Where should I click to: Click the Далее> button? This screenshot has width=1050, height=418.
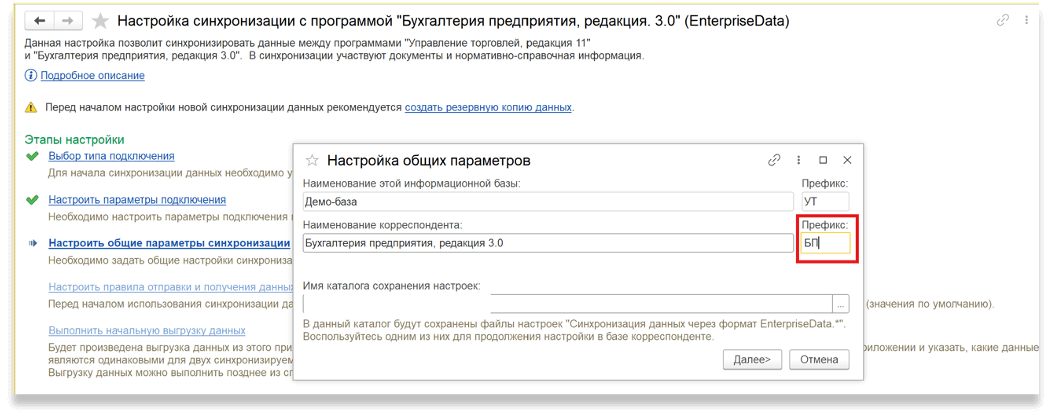752,359
